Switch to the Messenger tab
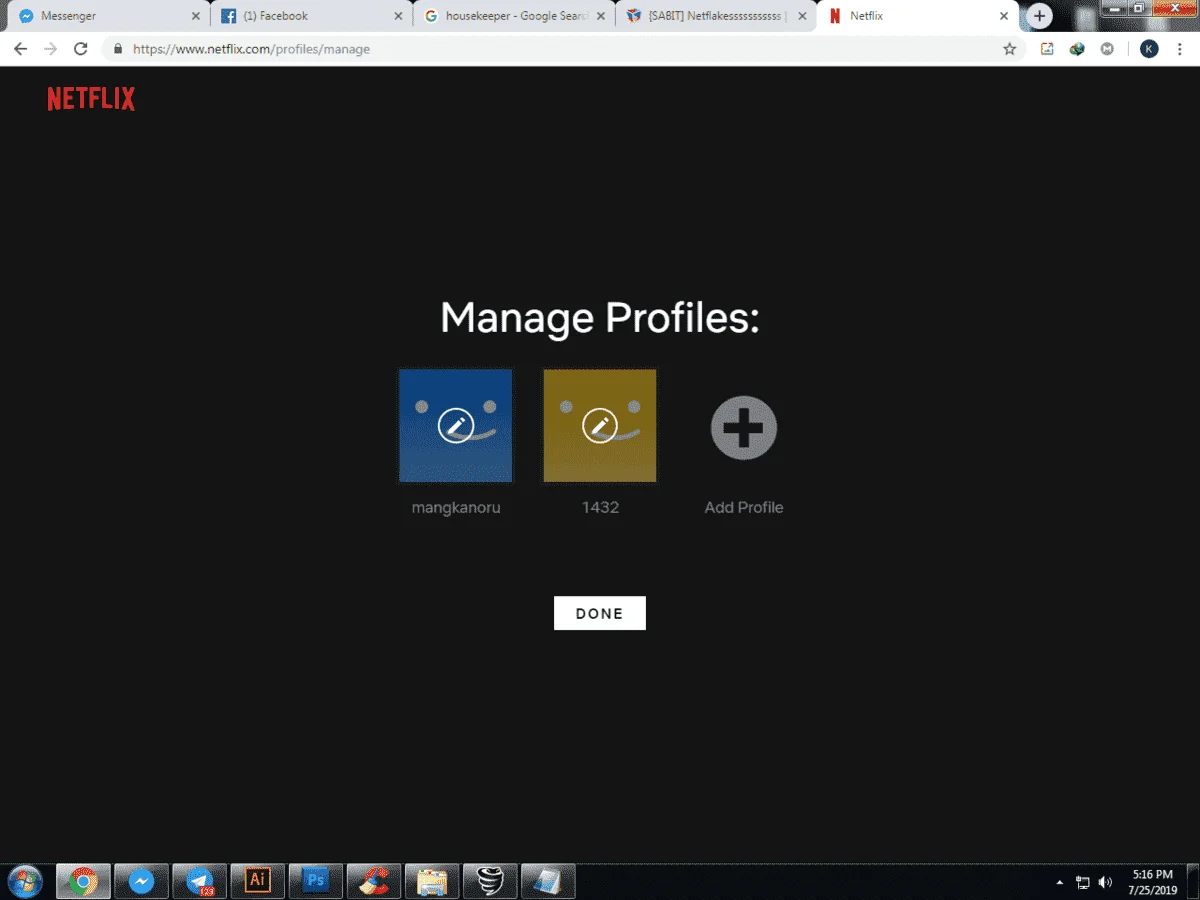 (x=108, y=16)
